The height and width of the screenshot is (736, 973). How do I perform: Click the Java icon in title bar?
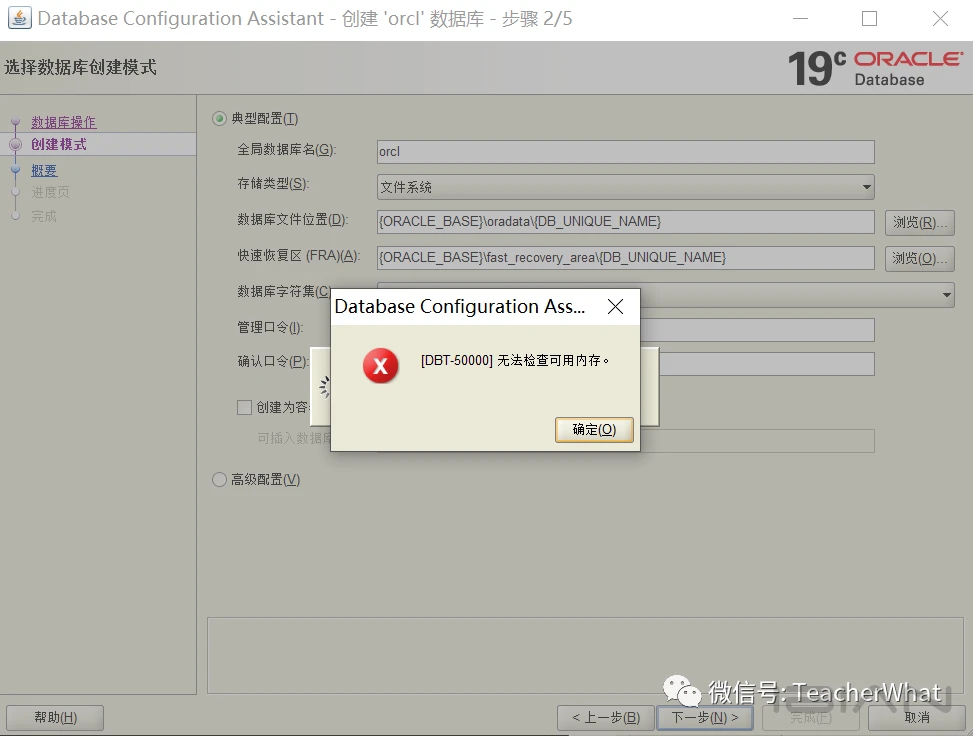click(x=19, y=18)
